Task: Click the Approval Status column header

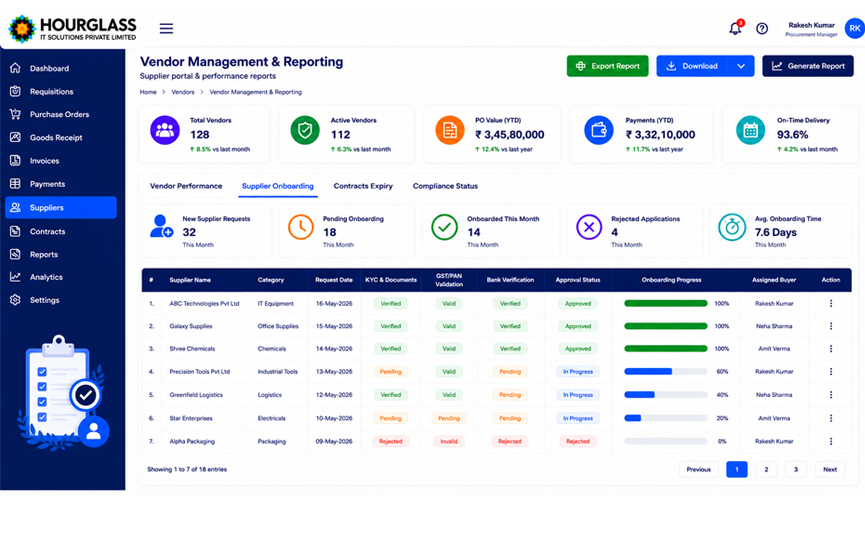Action: (578, 280)
